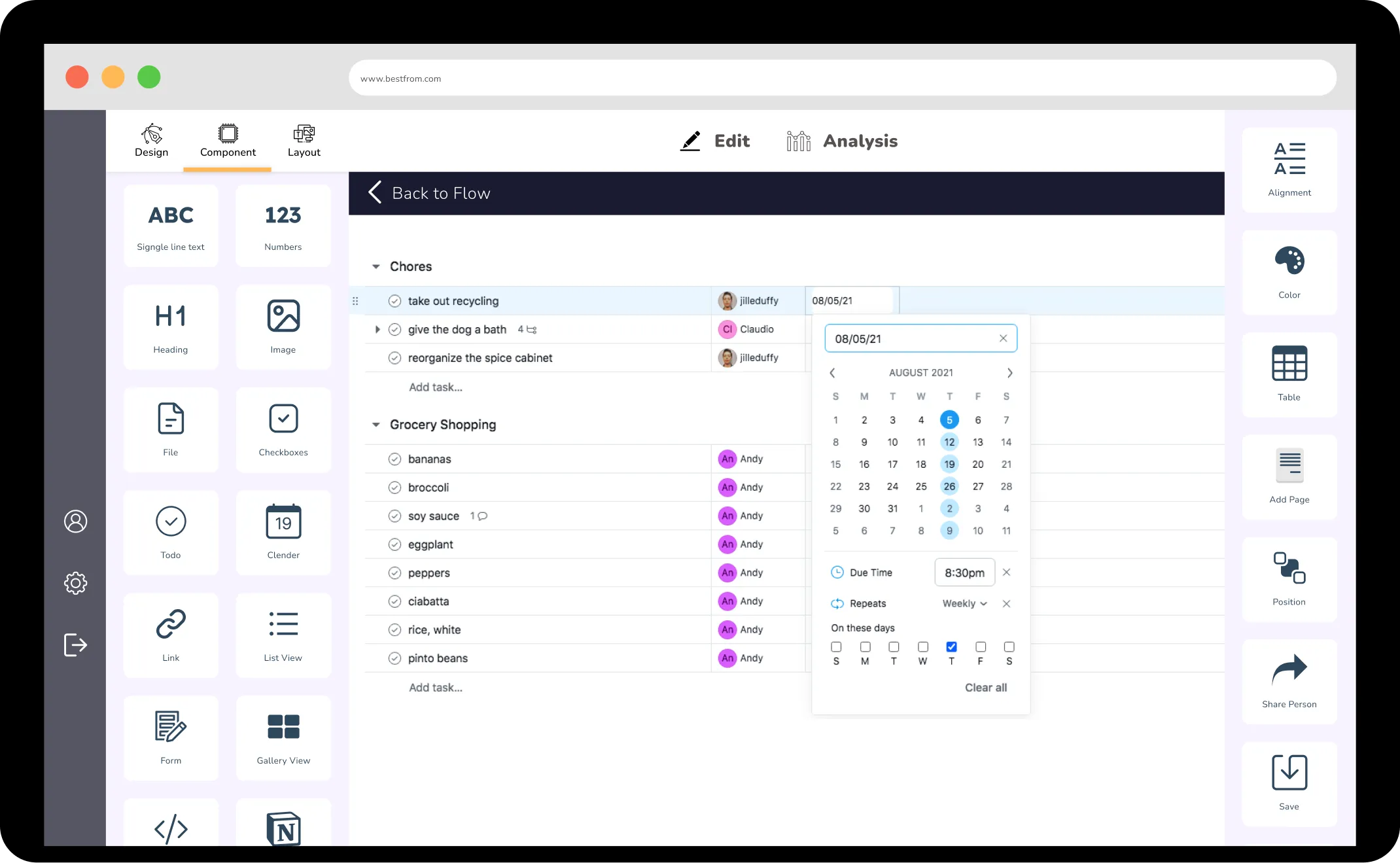
Task: Check the Friday repeat day checkbox
Action: [980, 647]
